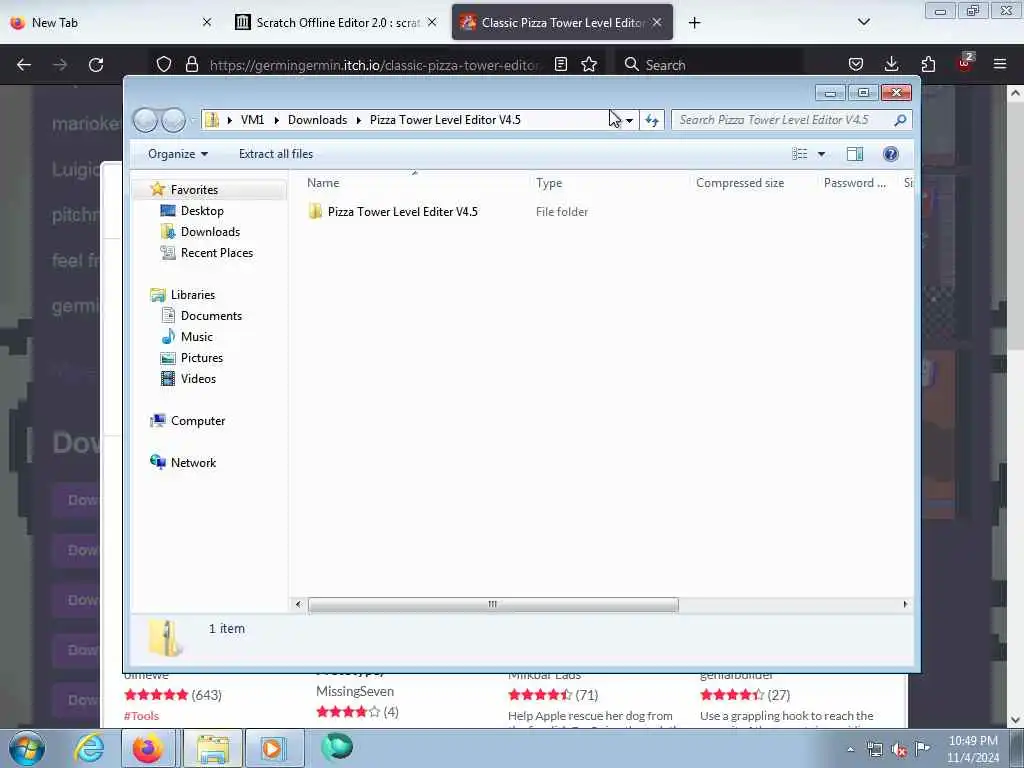Click the zip folder icon in address bar
Viewport: 1024px width, 768px height.
(212, 120)
